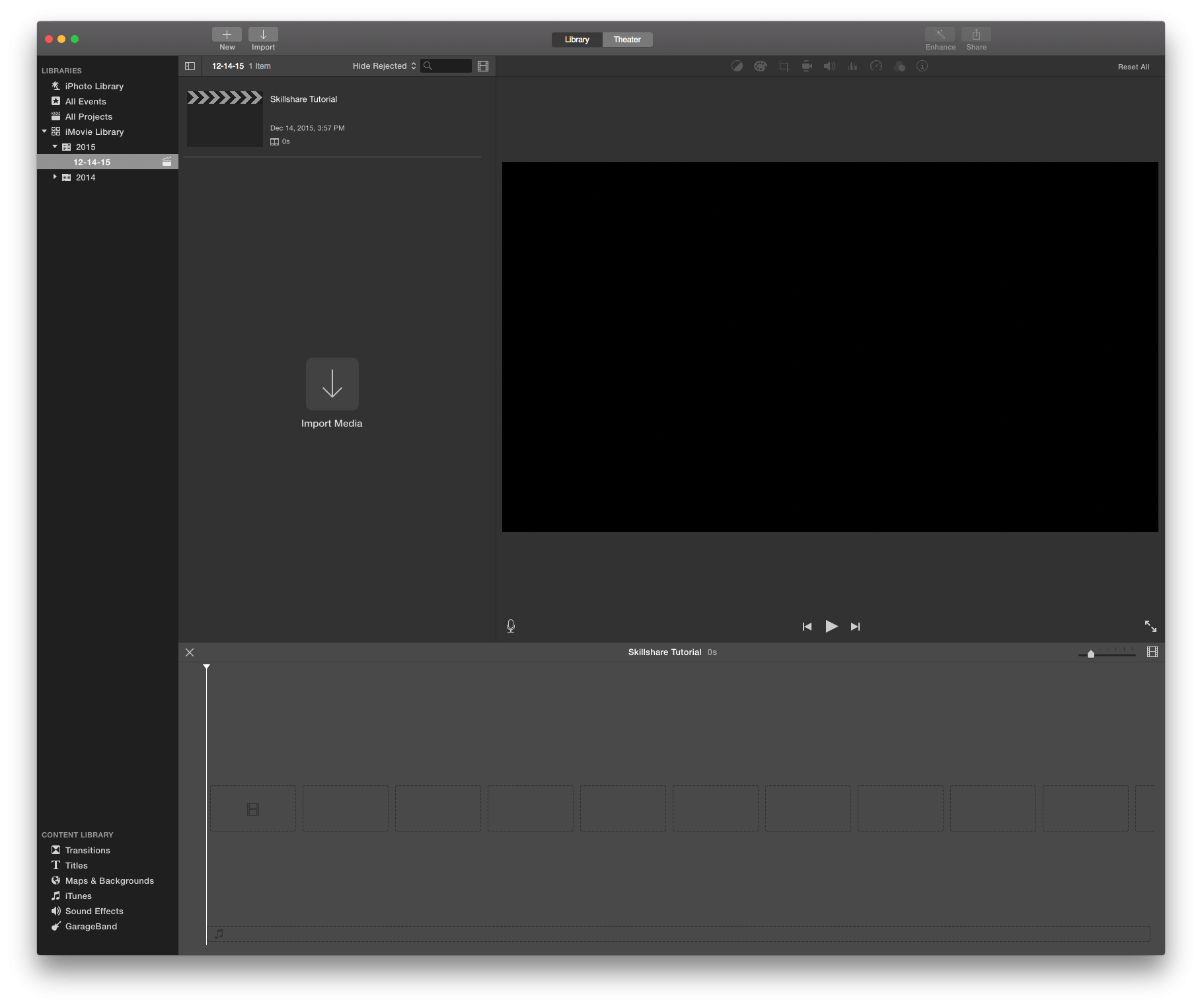
Task: Click the Import Media button
Action: (x=332, y=385)
